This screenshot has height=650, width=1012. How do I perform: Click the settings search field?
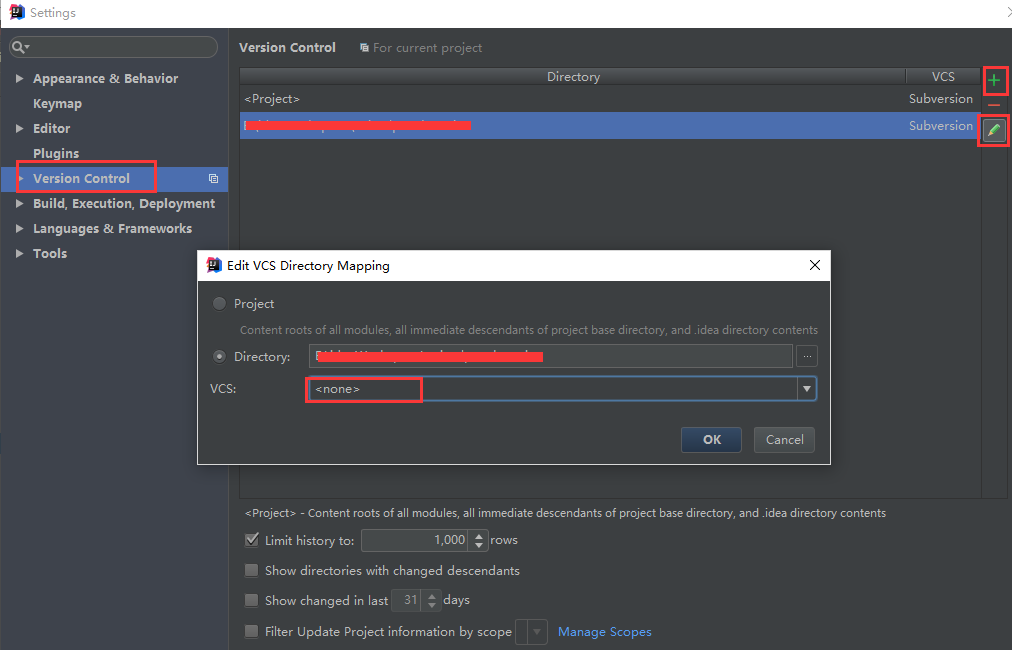pyautogui.click(x=114, y=47)
